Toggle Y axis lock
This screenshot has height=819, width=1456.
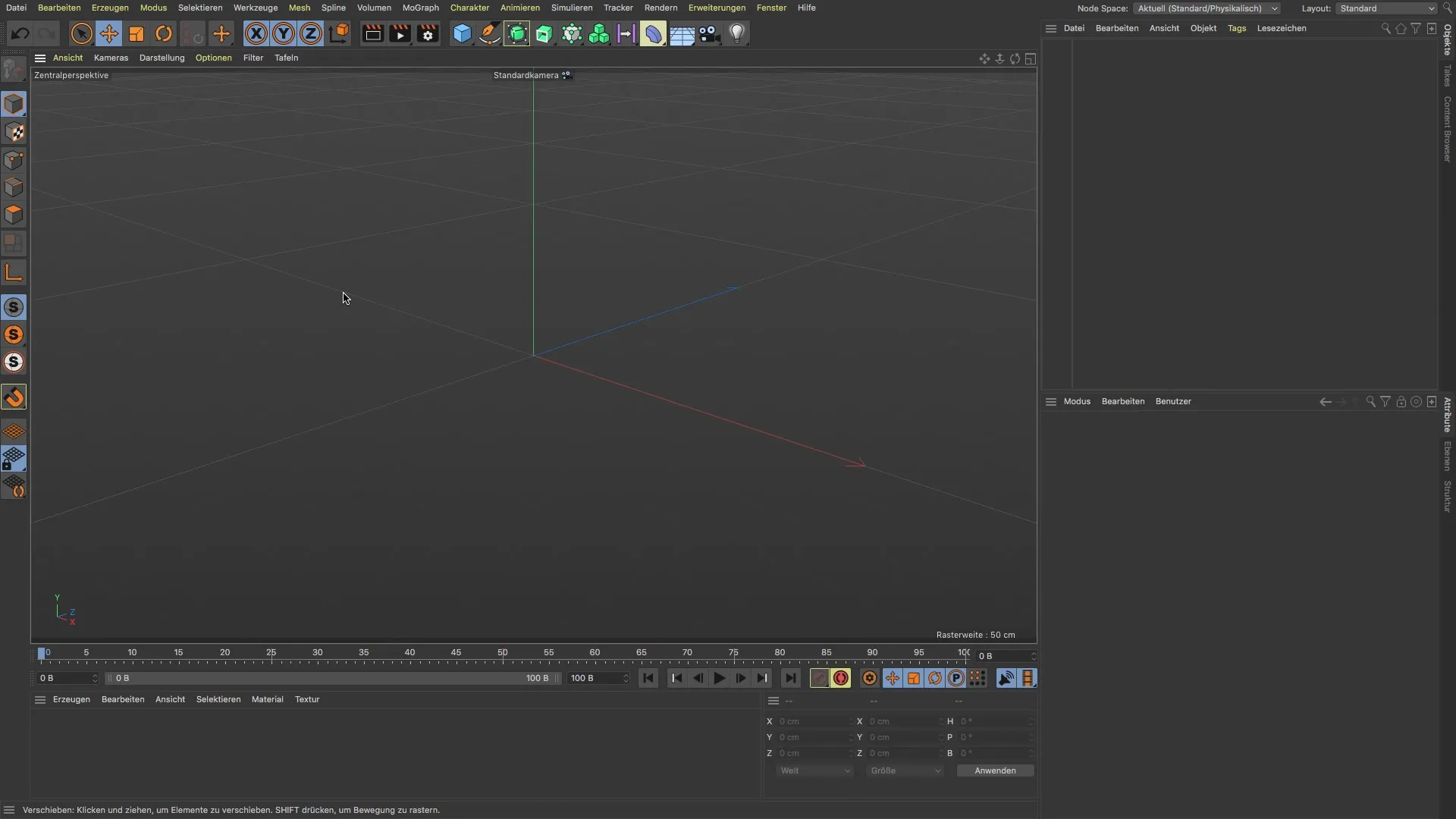point(284,34)
